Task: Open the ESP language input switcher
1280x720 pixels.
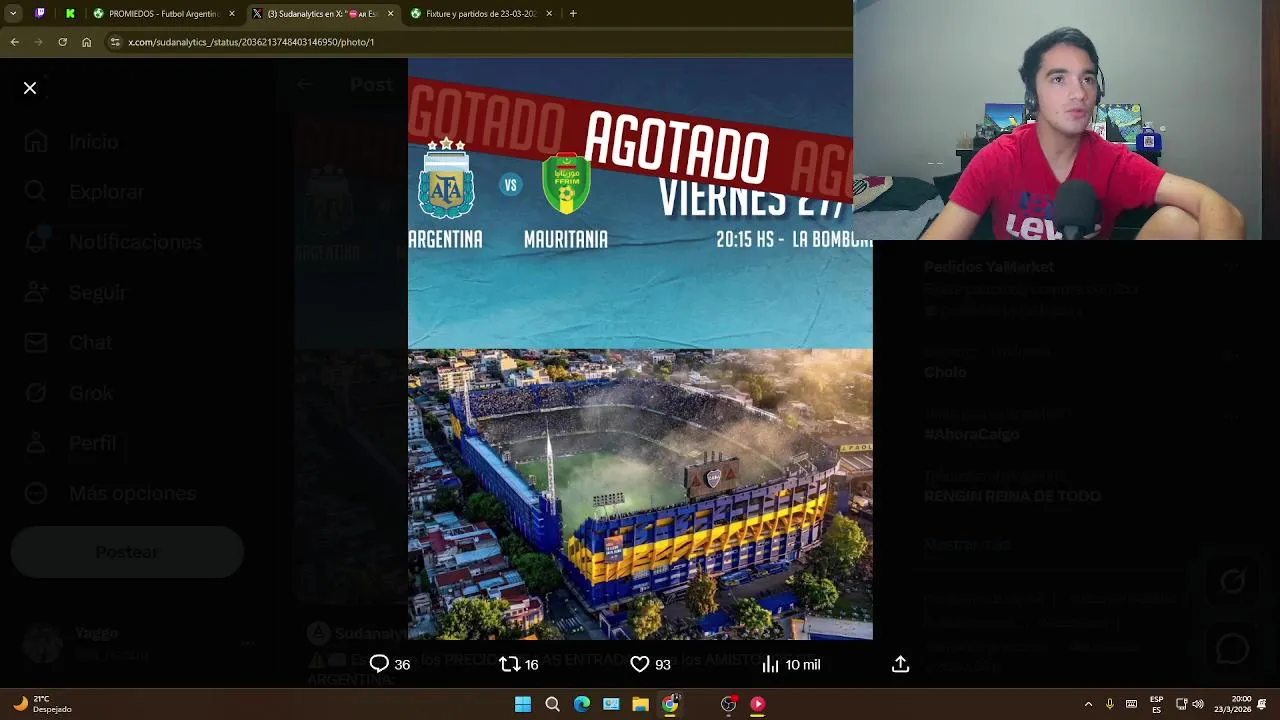Action: [1157, 704]
